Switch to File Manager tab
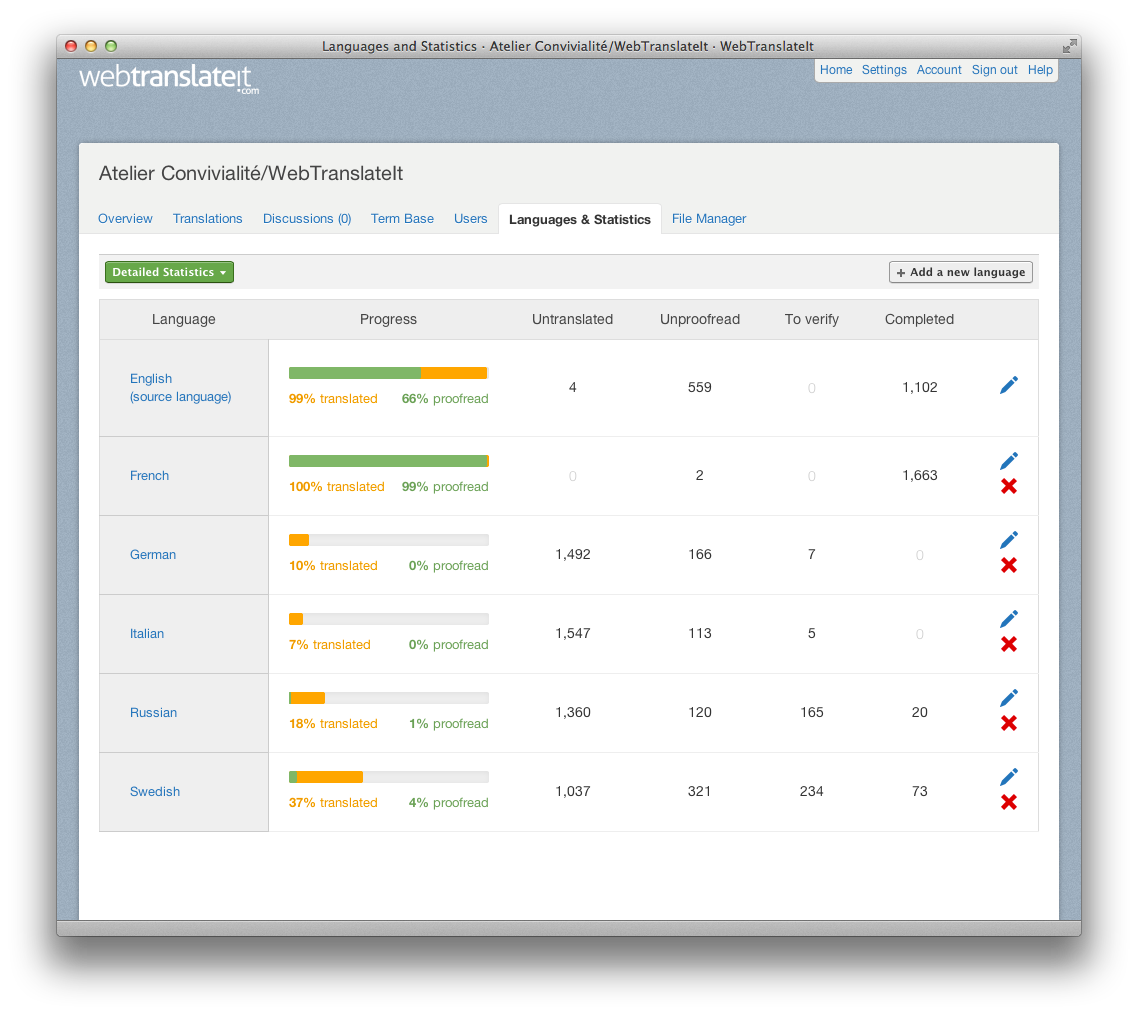Viewport: 1138px width, 1015px height. [709, 218]
